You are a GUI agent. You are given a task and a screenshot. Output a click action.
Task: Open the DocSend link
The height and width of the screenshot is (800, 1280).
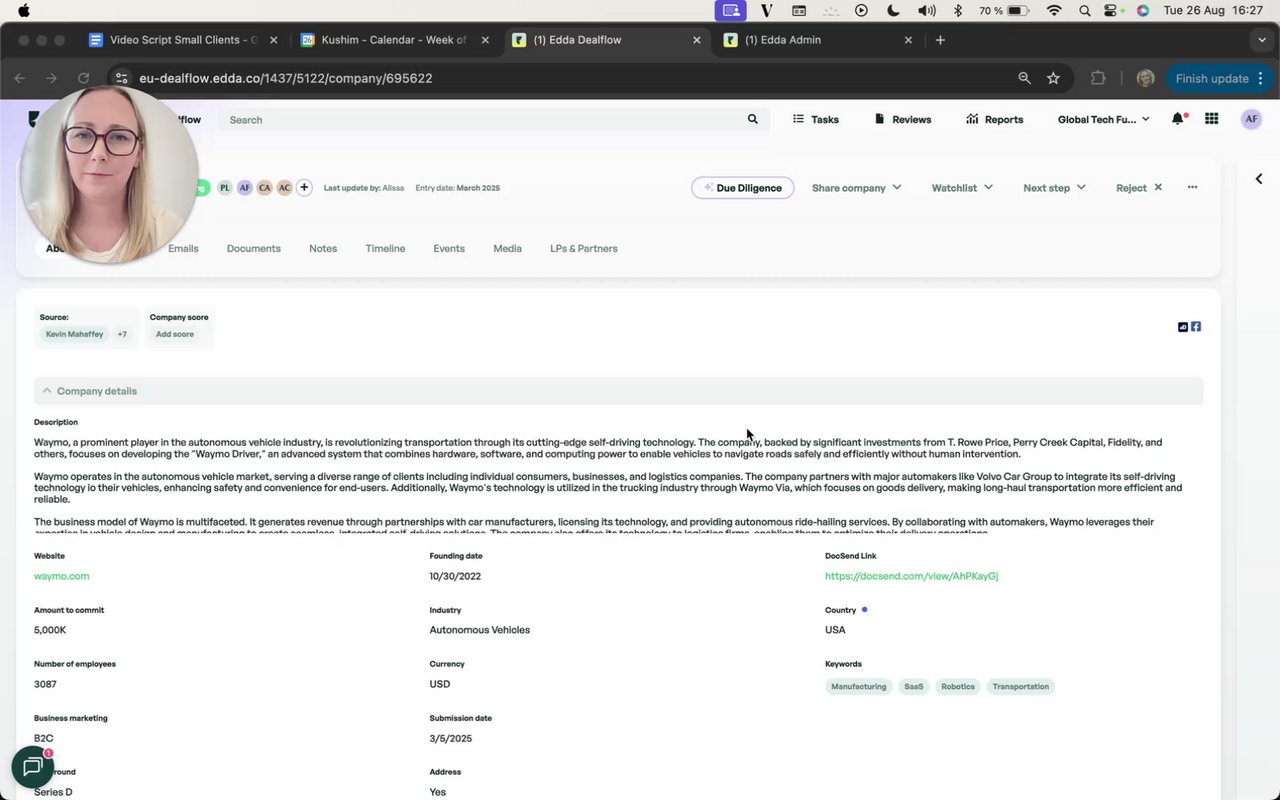click(912, 576)
